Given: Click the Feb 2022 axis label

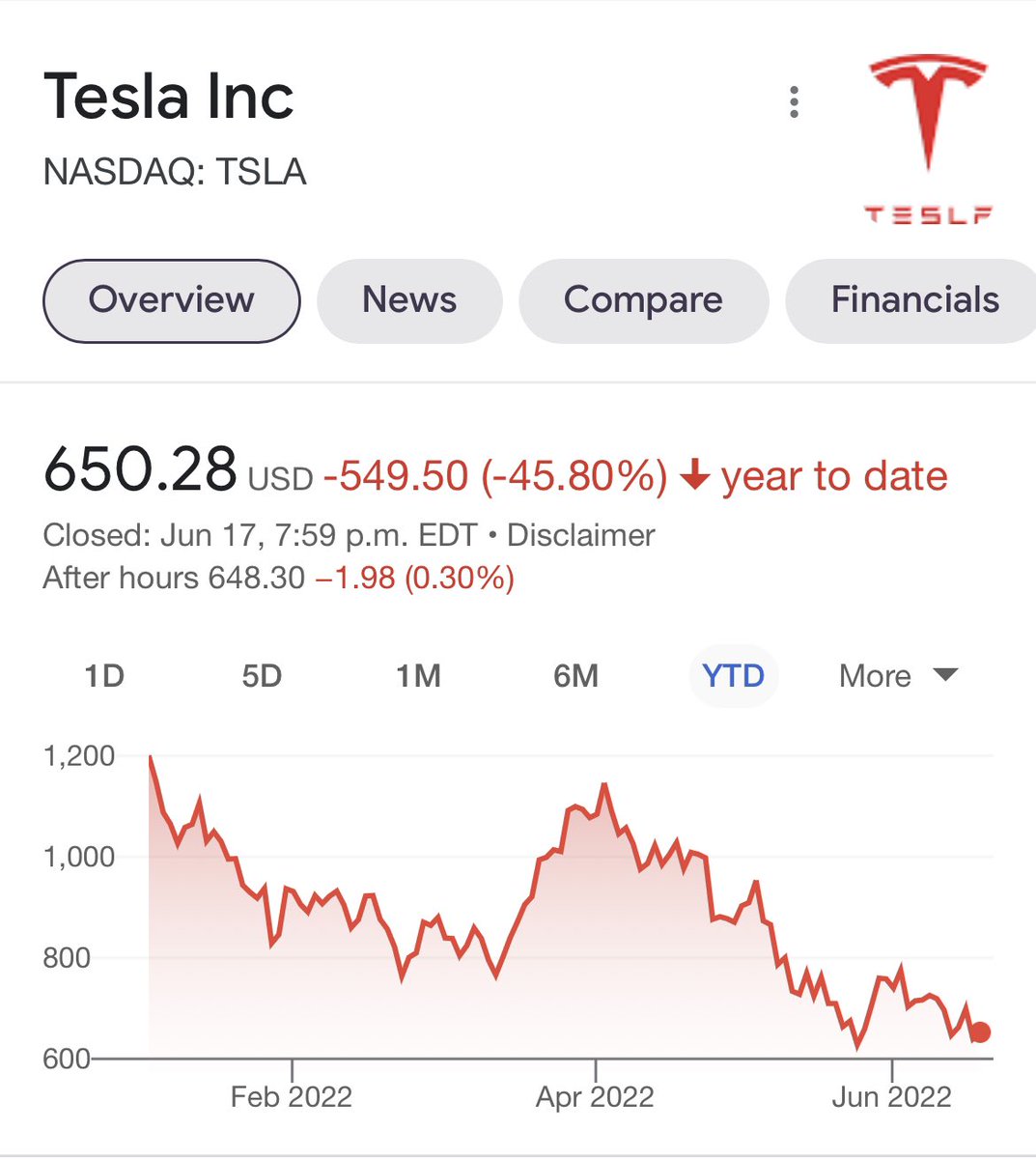Looking at the screenshot, I should (x=291, y=1097).
